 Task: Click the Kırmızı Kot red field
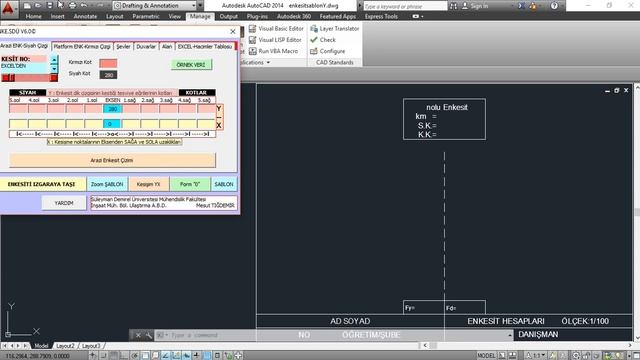[x=108, y=63]
